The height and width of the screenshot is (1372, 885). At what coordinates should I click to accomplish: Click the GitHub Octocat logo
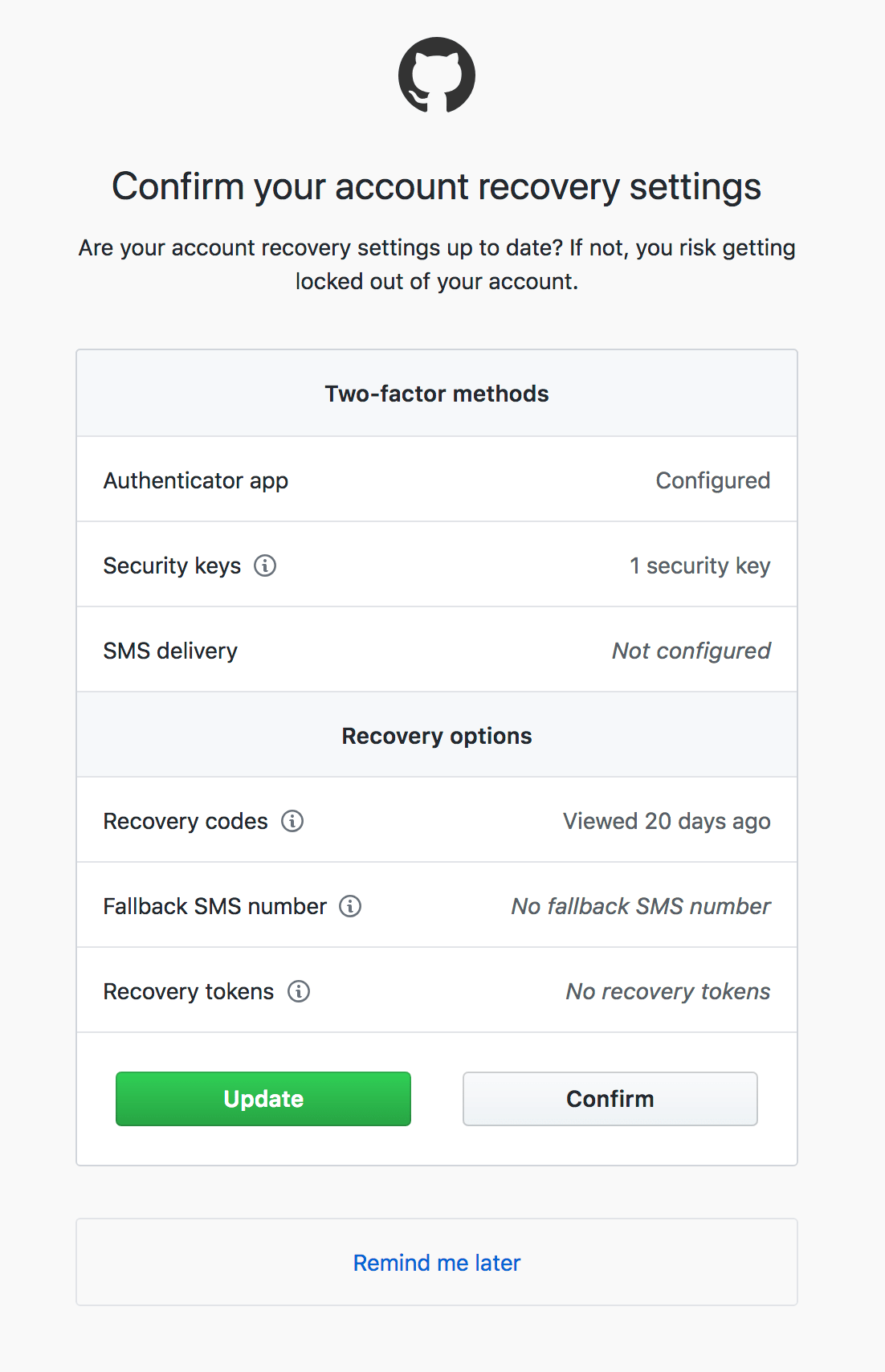(437, 75)
